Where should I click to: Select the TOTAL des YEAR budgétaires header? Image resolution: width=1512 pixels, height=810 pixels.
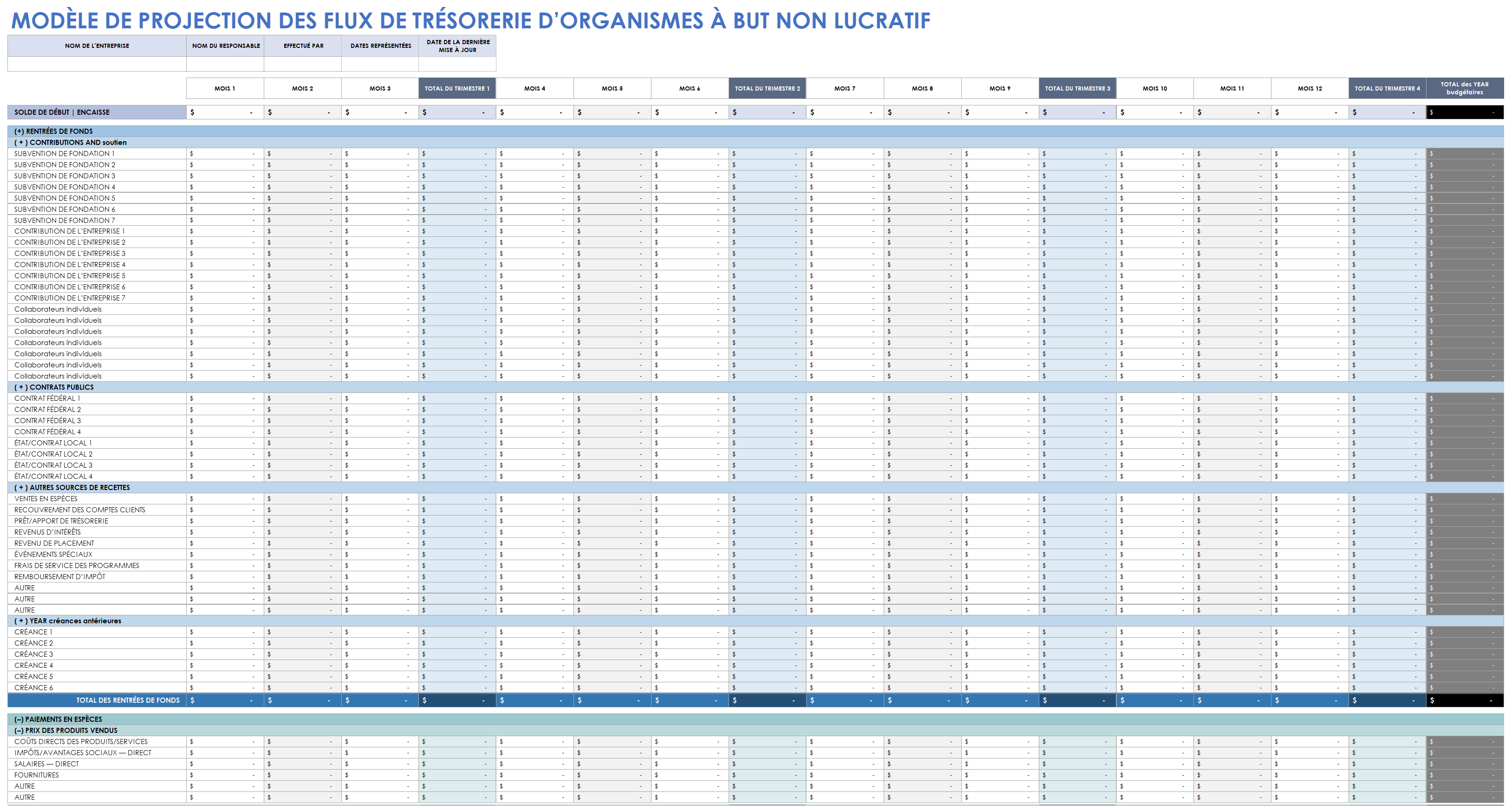coord(1465,88)
